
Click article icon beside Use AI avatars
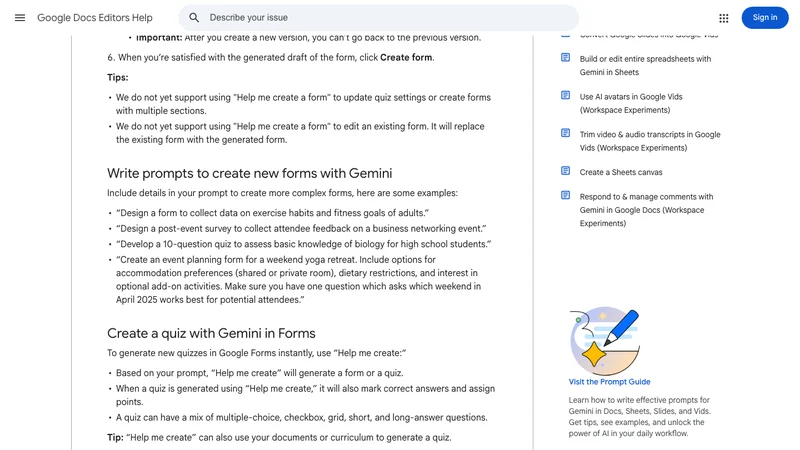[x=565, y=95]
